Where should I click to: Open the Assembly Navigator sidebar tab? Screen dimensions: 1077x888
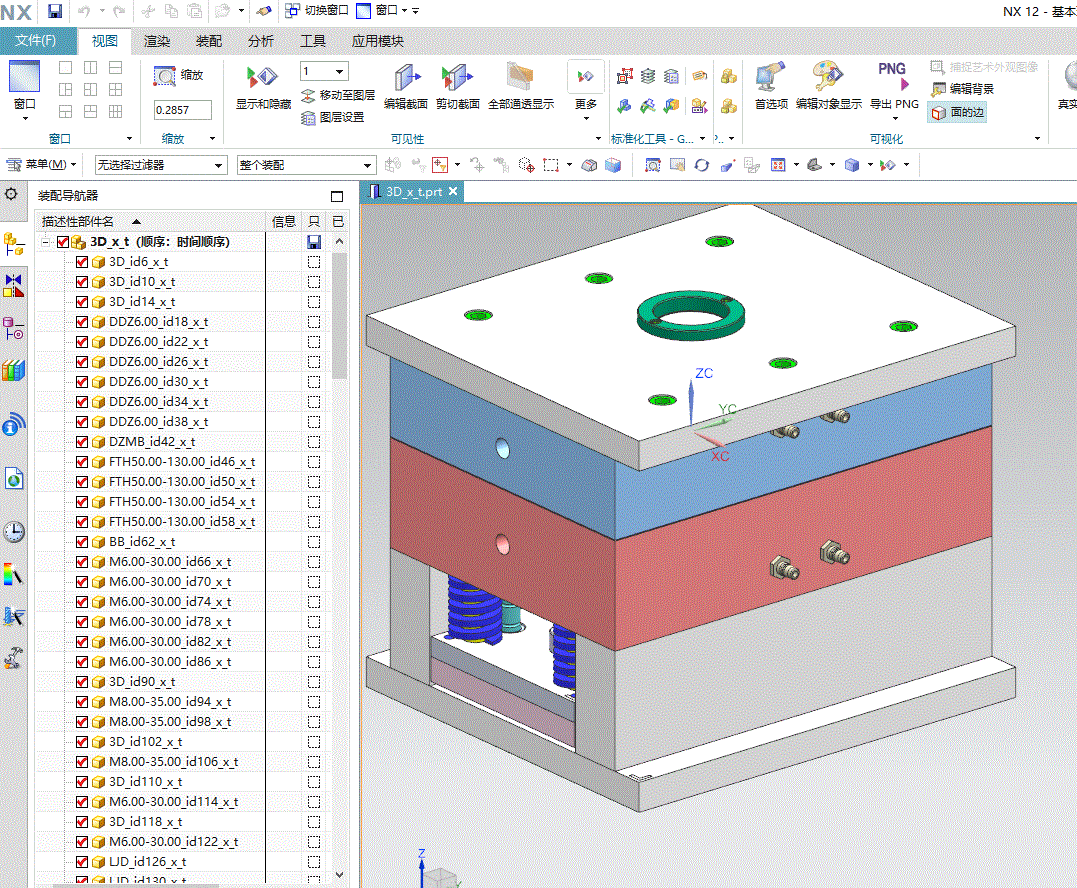[14, 244]
